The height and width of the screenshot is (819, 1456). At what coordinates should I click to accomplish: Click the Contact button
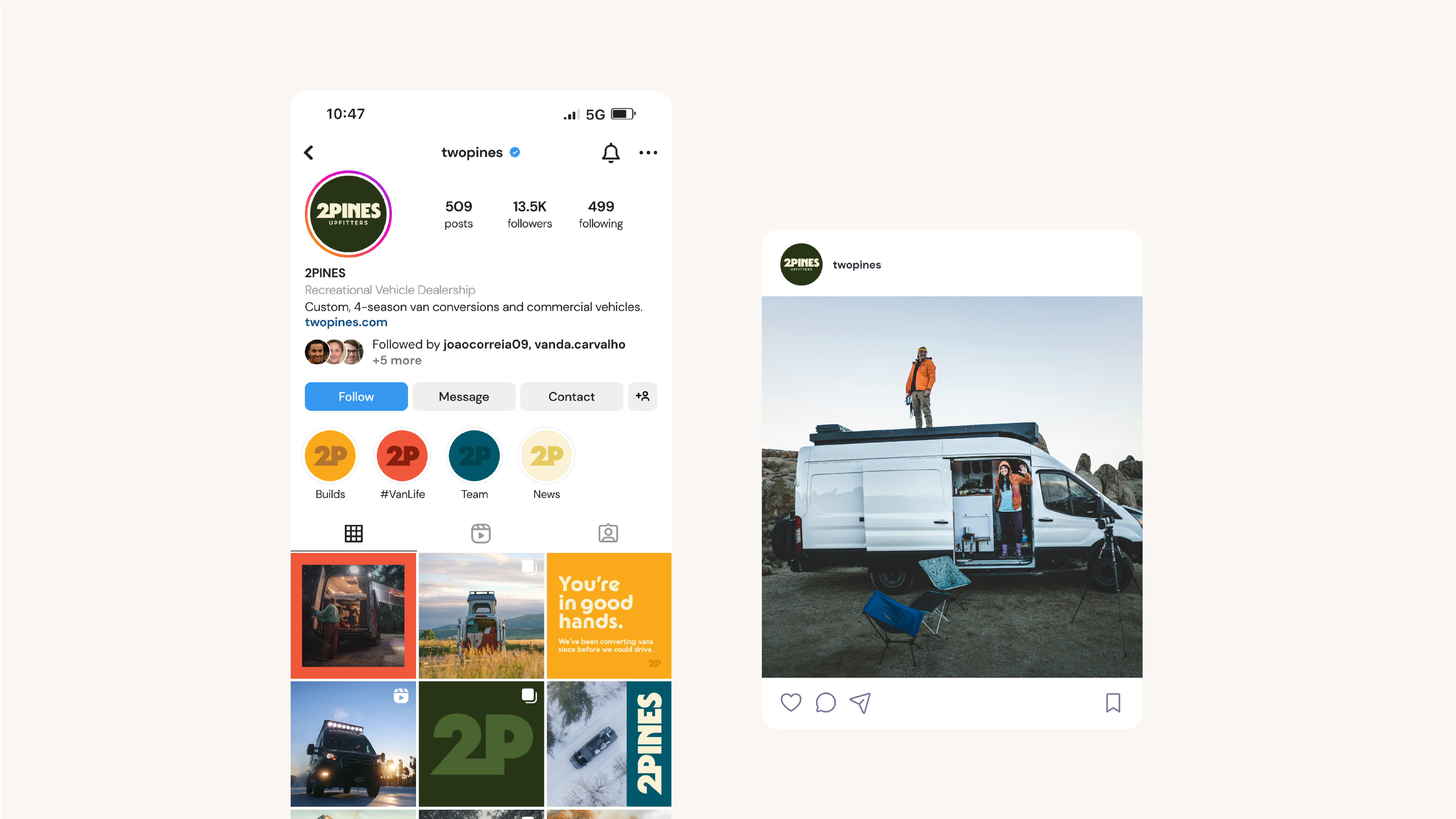point(571,396)
